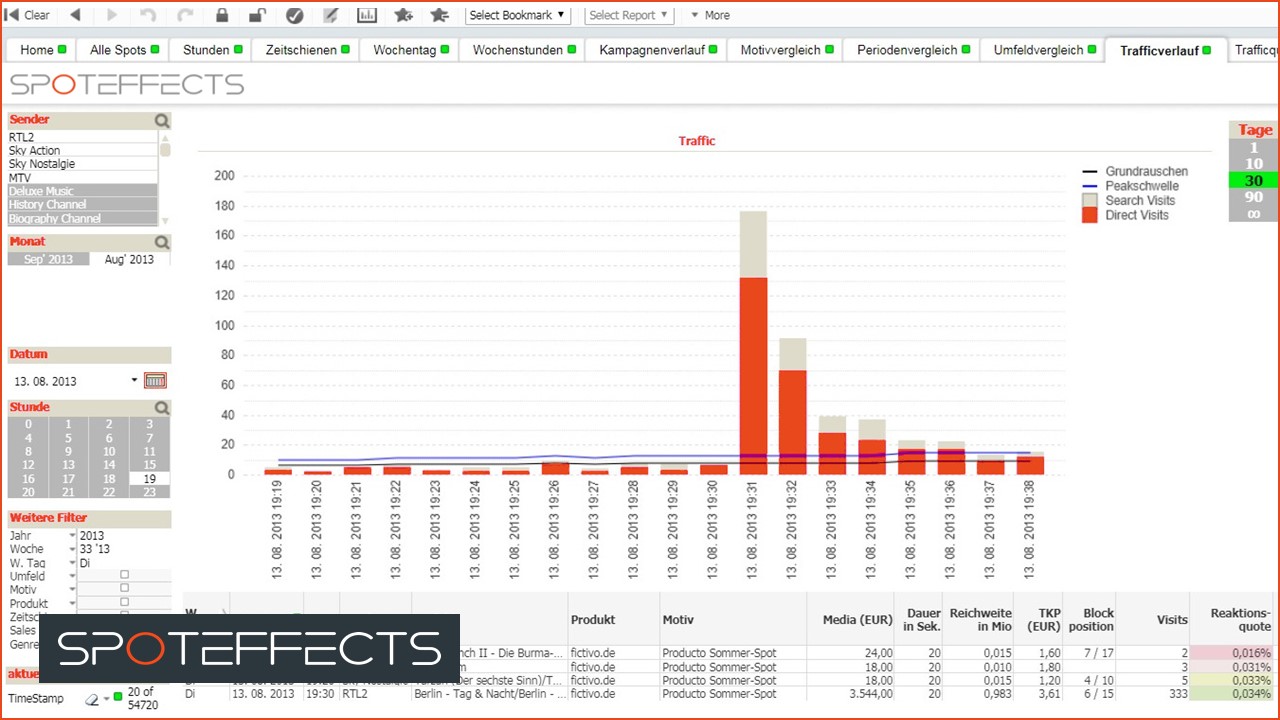Viewport: 1280px width, 720px height.
Task: Search in the Sender list box
Action: [162, 121]
